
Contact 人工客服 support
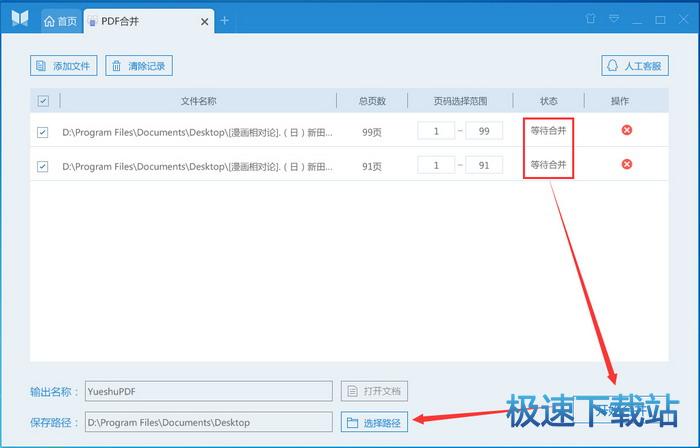coord(635,66)
